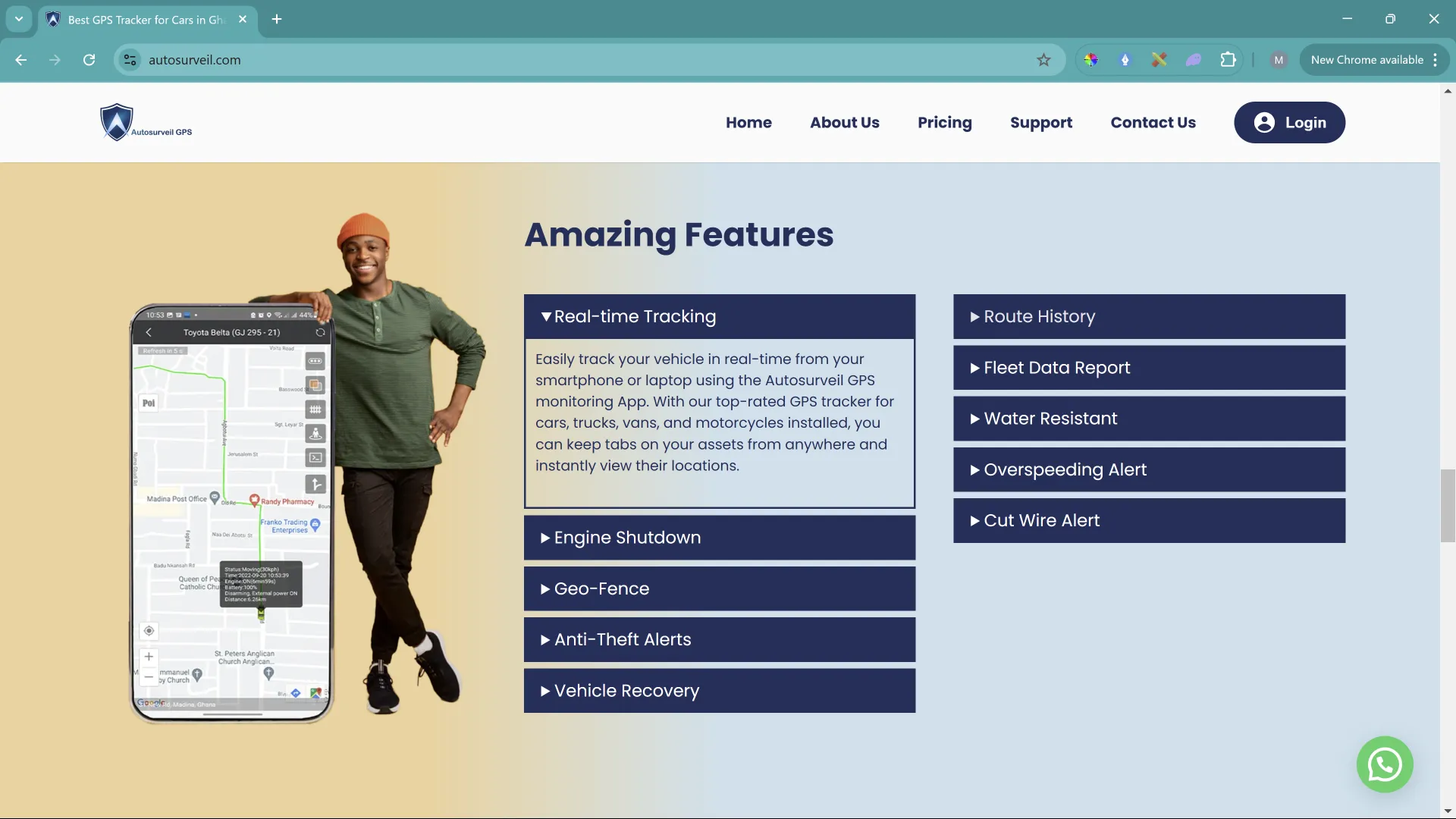Collapse the Real-time Tracking section
The image size is (1456, 819).
click(x=719, y=317)
